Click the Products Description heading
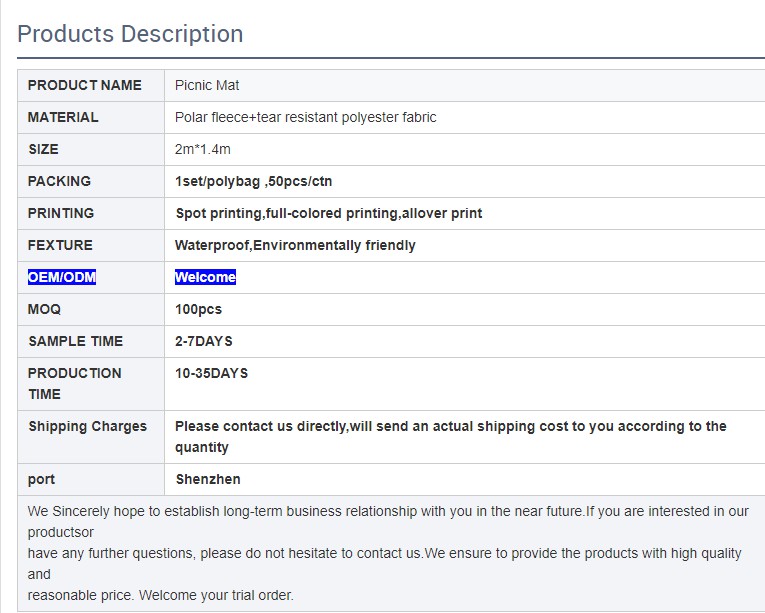Image resolution: width=765 pixels, height=613 pixels. click(130, 34)
